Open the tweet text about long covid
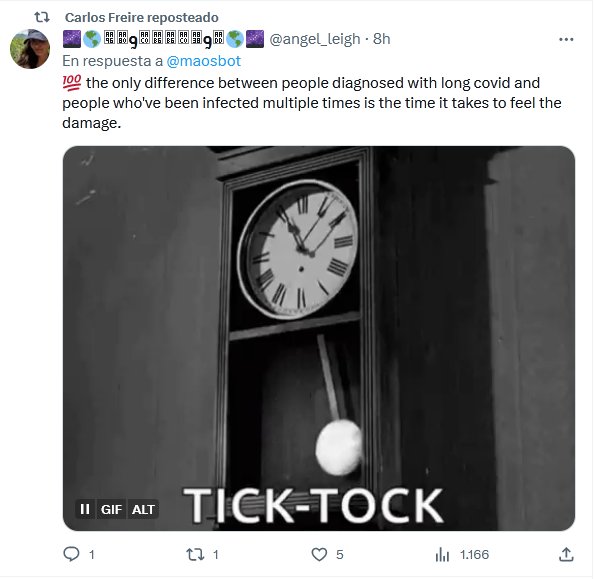The height and width of the screenshot is (579, 595). pos(312,103)
